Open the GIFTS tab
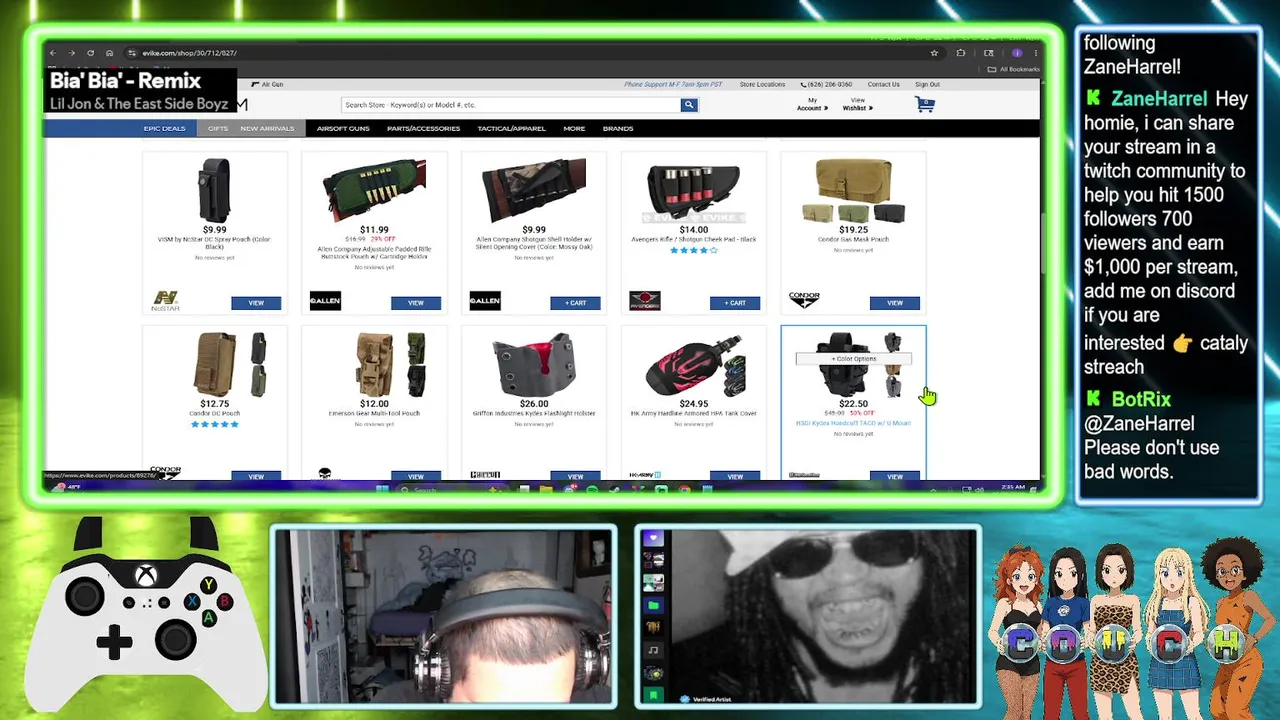The width and height of the screenshot is (1280, 720). (x=217, y=128)
